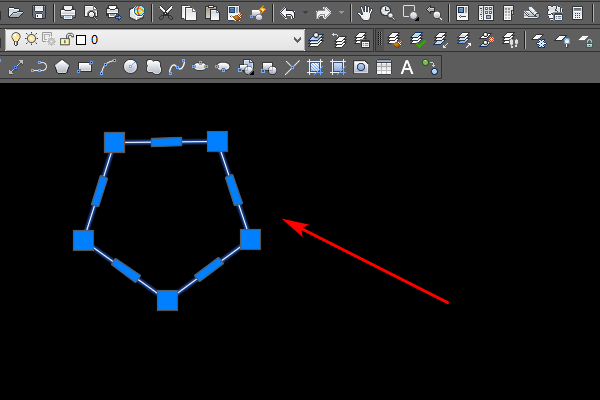Paste from clipboard with the clipboard icon

pos(212,13)
